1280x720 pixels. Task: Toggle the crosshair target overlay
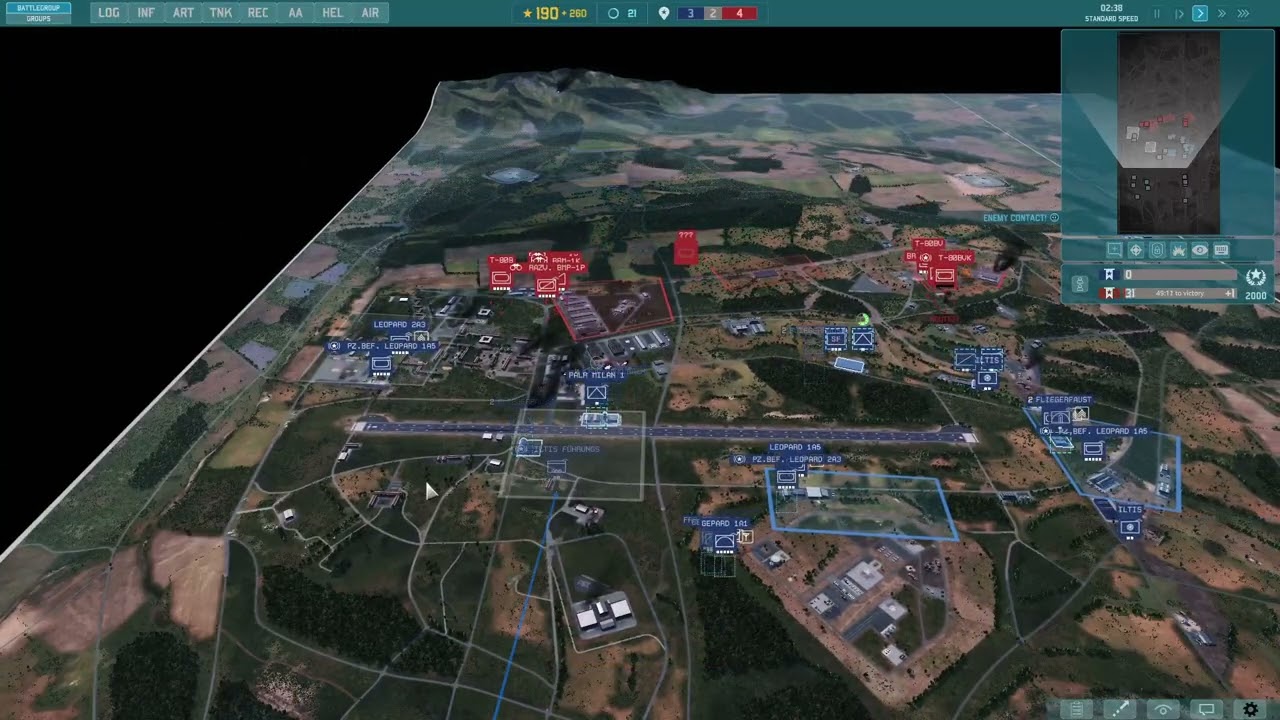coord(1136,250)
